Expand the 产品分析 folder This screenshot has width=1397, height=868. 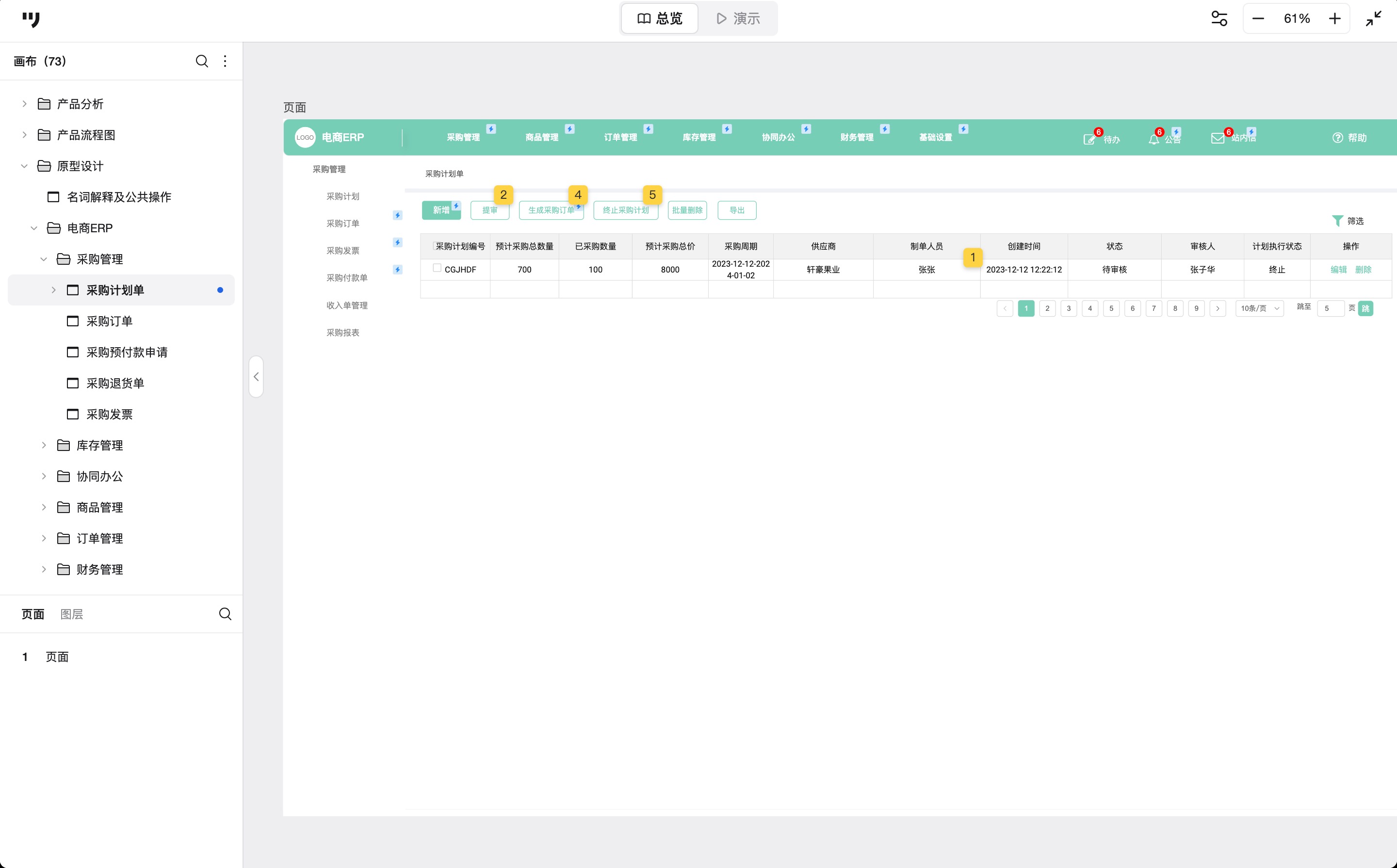24,104
